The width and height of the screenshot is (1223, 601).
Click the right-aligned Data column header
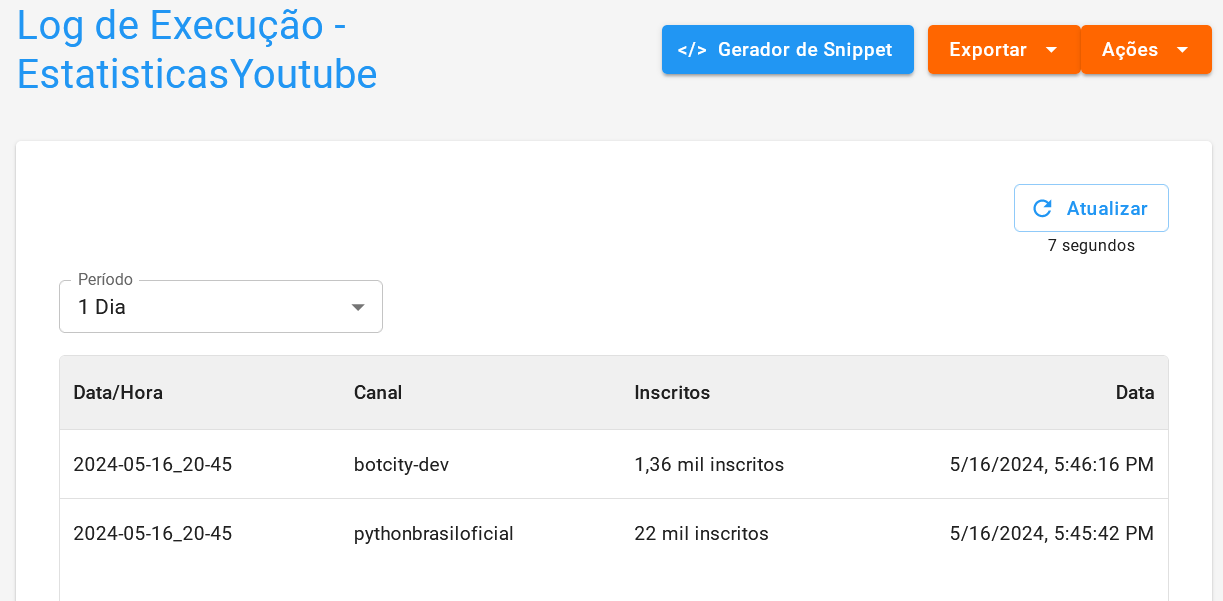[1134, 393]
